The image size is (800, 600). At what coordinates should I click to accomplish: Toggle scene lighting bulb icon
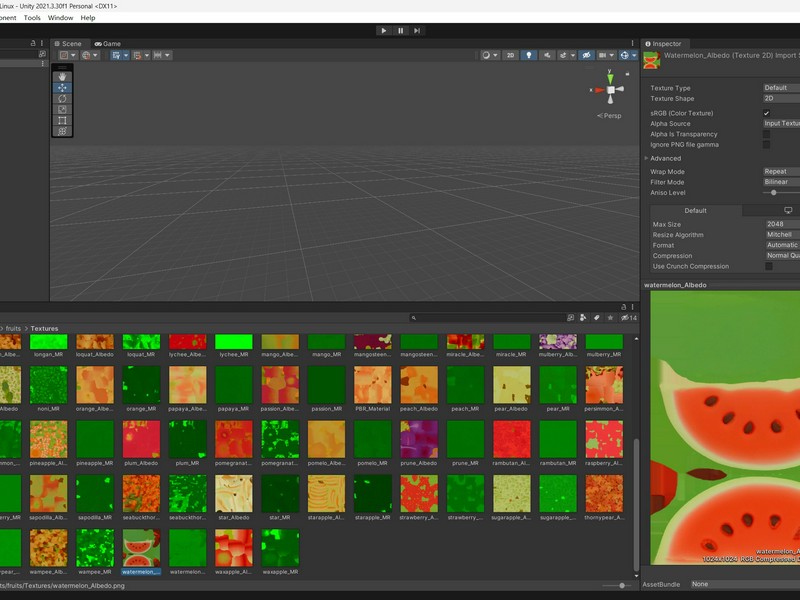coord(529,55)
